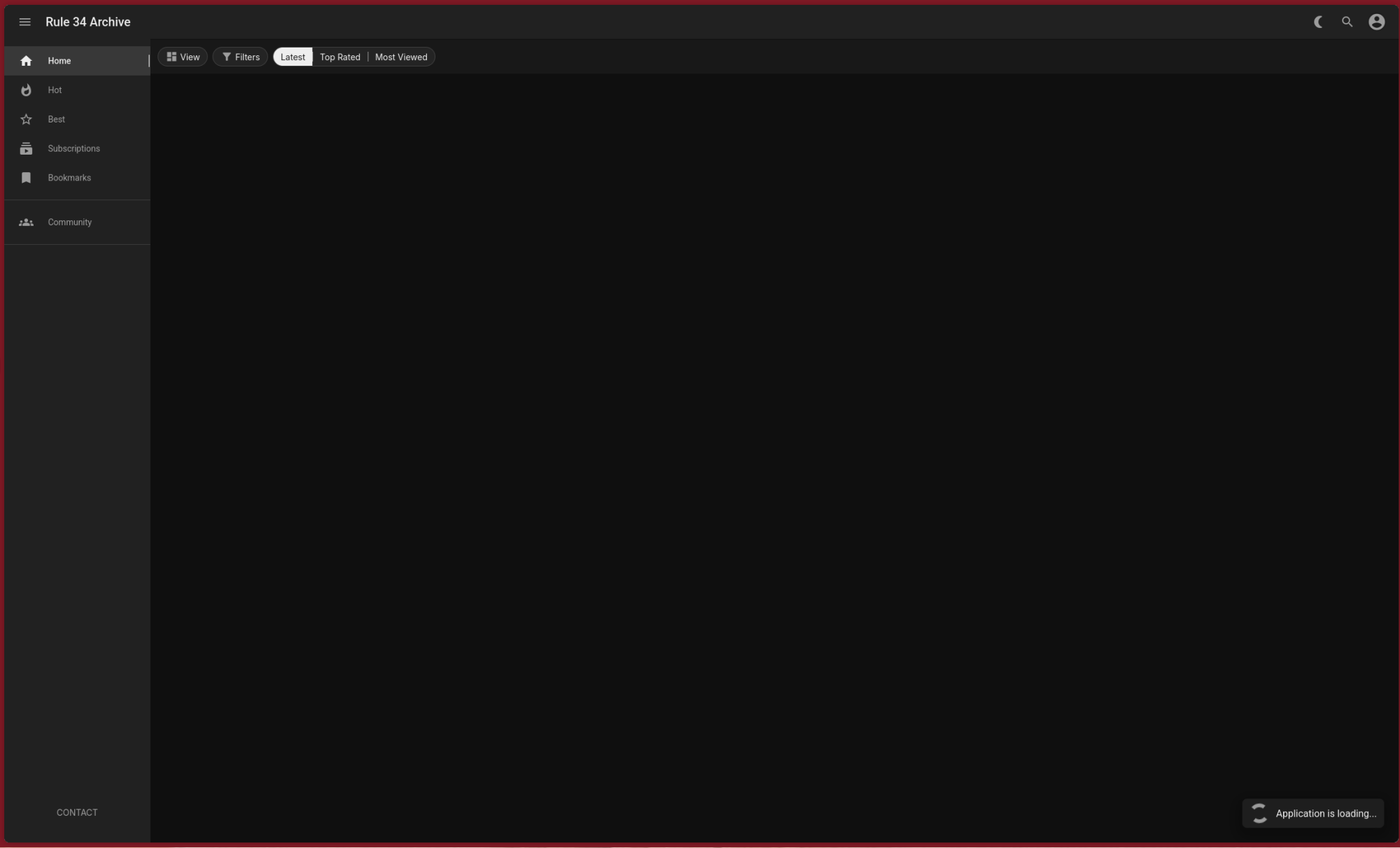Click the loading spinner icon
This screenshot has height=848, width=1400.
[1259, 813]
